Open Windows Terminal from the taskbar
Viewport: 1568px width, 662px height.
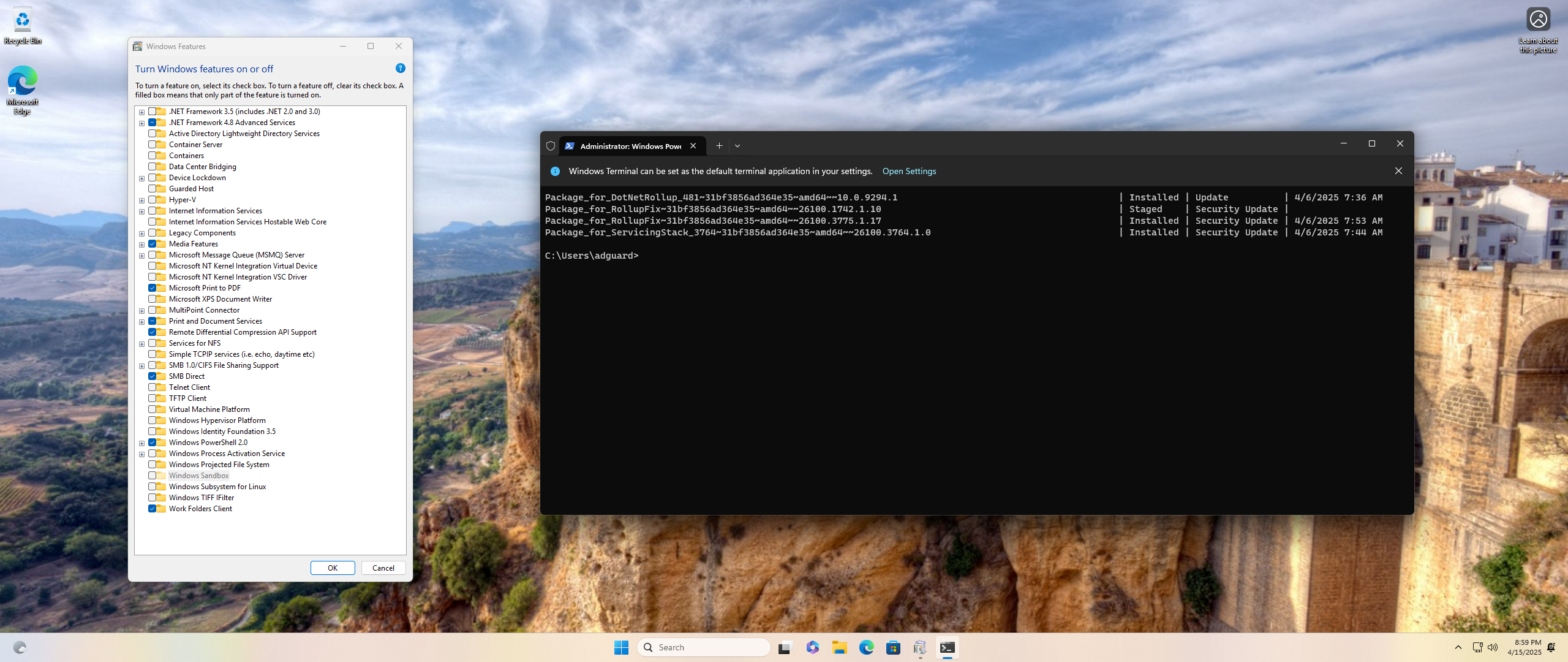pyautogui.click(x=947, y=647)
